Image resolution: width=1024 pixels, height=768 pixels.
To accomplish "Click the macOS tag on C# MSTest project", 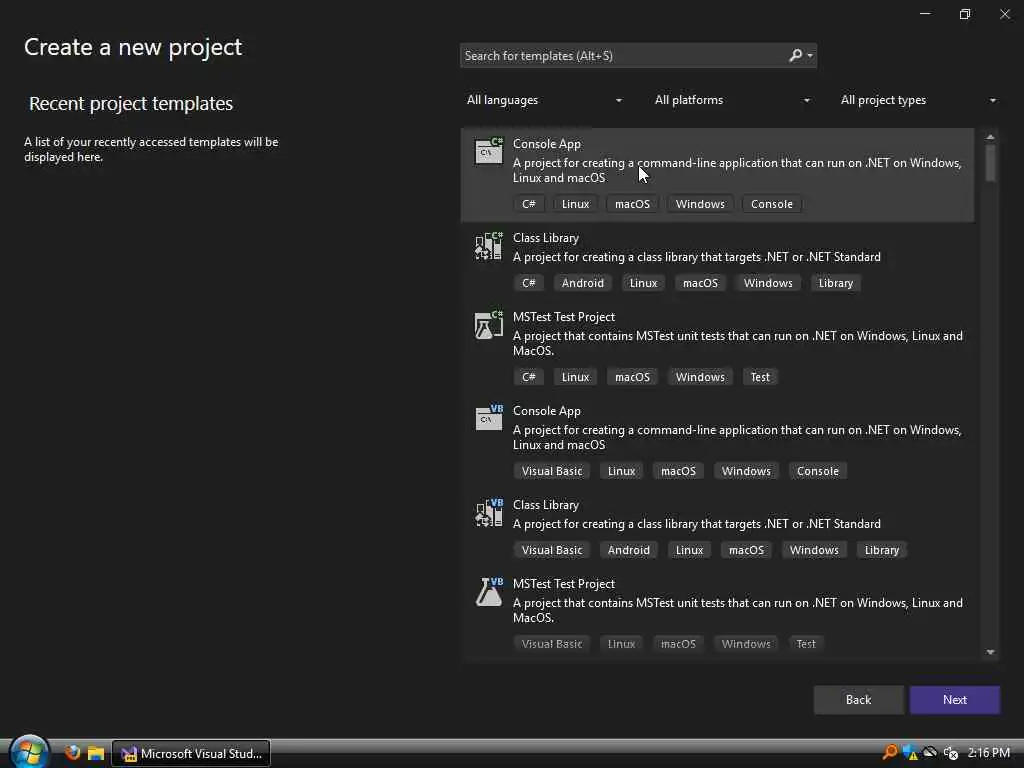I will 632,377.
